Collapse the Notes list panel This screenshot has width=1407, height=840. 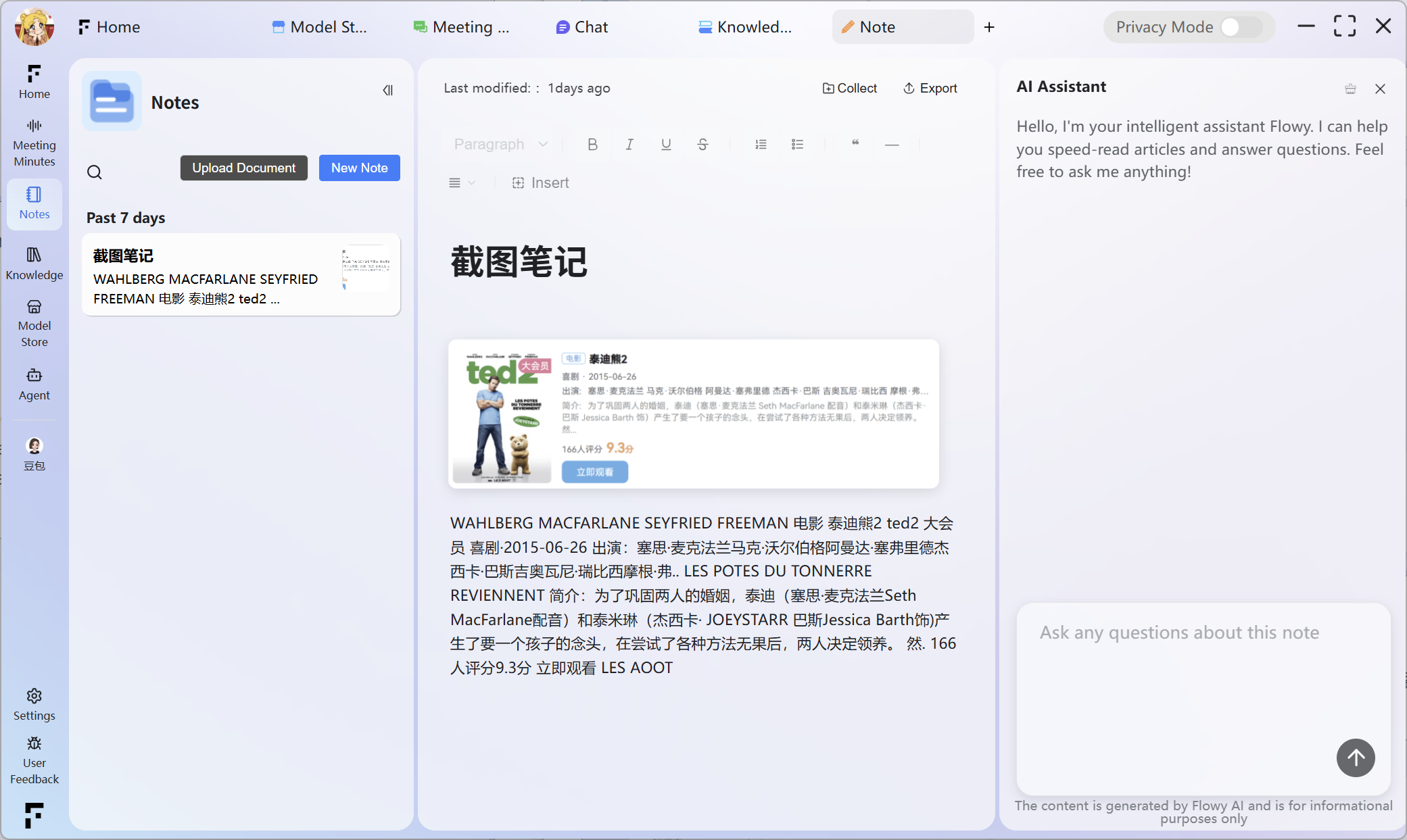[x=388, y=90]
